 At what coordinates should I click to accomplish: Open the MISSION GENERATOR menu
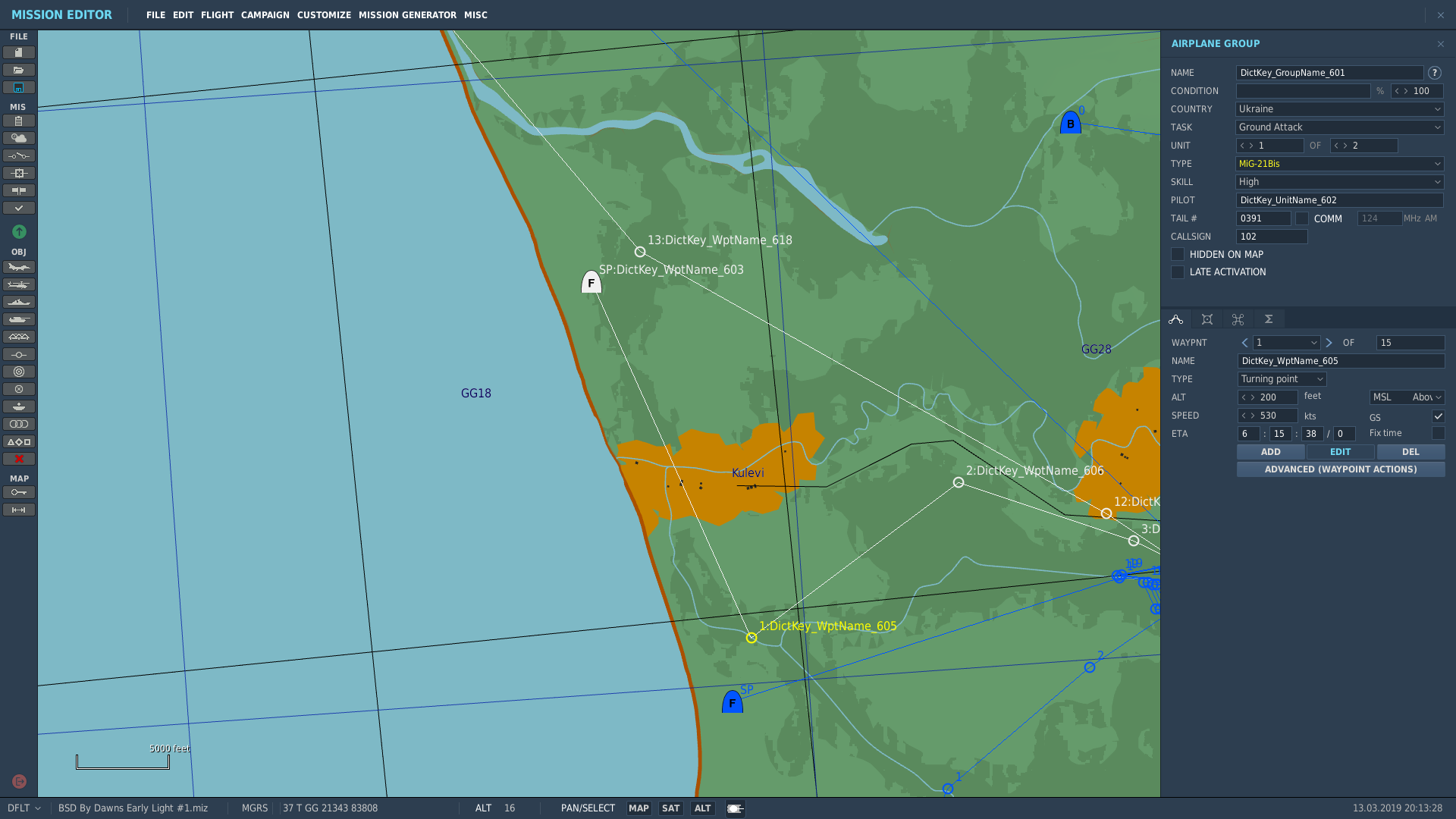[407, 15]
